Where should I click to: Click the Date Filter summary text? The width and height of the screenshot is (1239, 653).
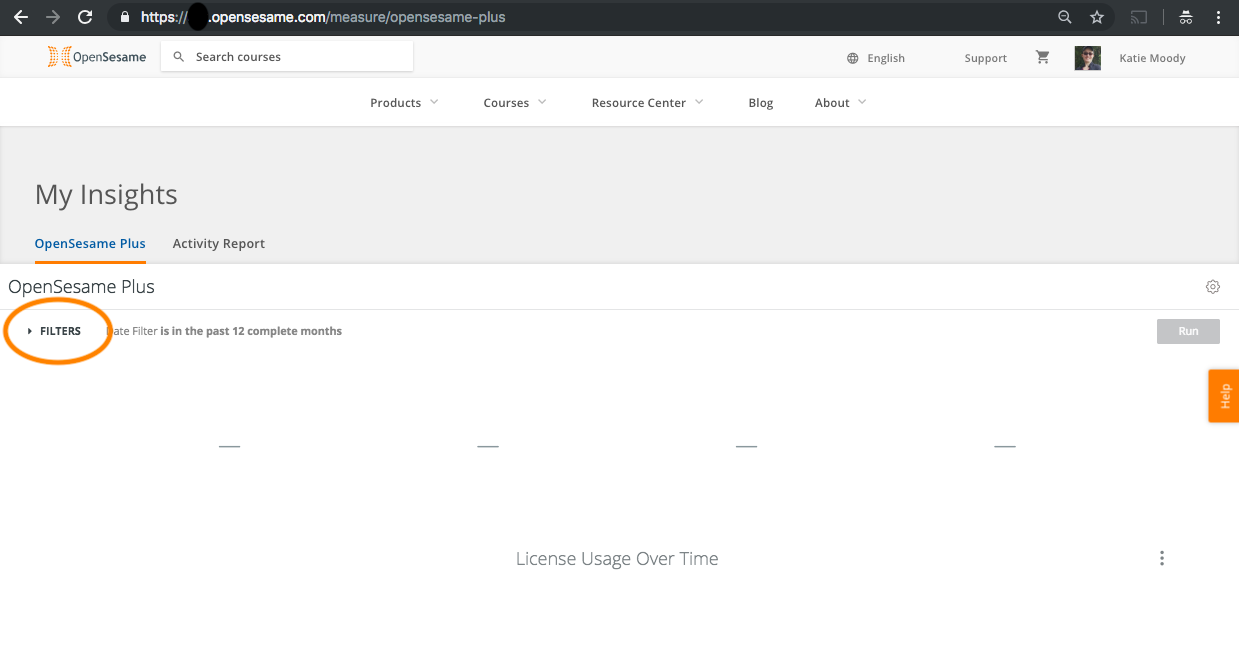point(224,331)
